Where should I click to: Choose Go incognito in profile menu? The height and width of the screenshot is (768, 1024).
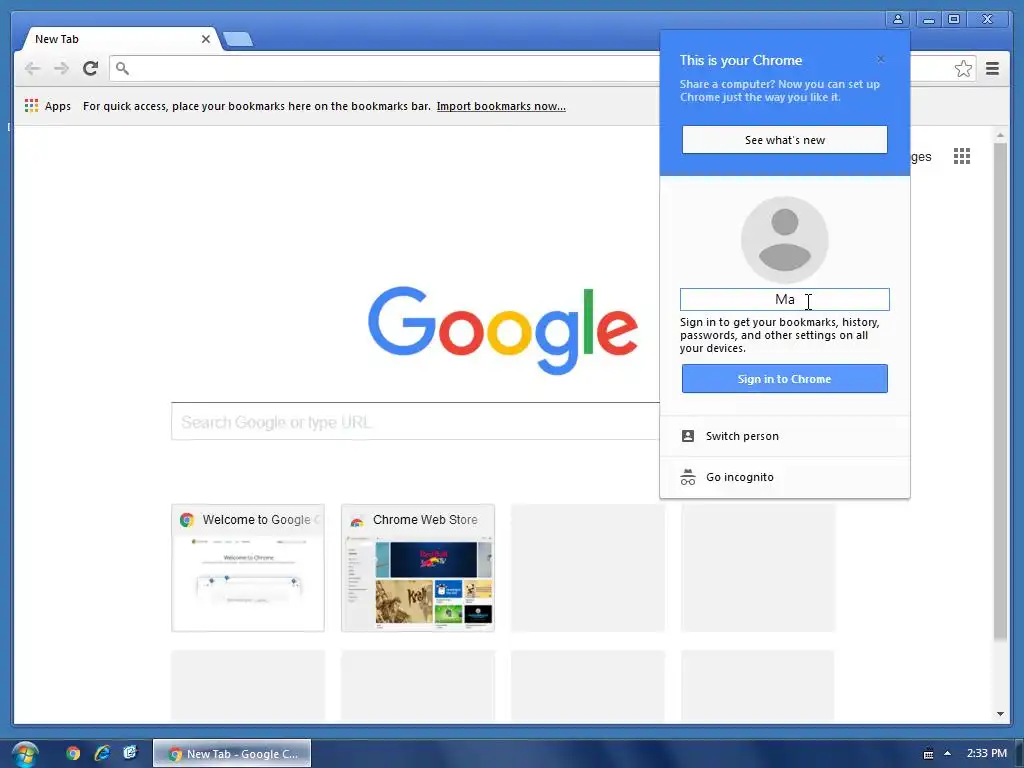pos(784,477)
